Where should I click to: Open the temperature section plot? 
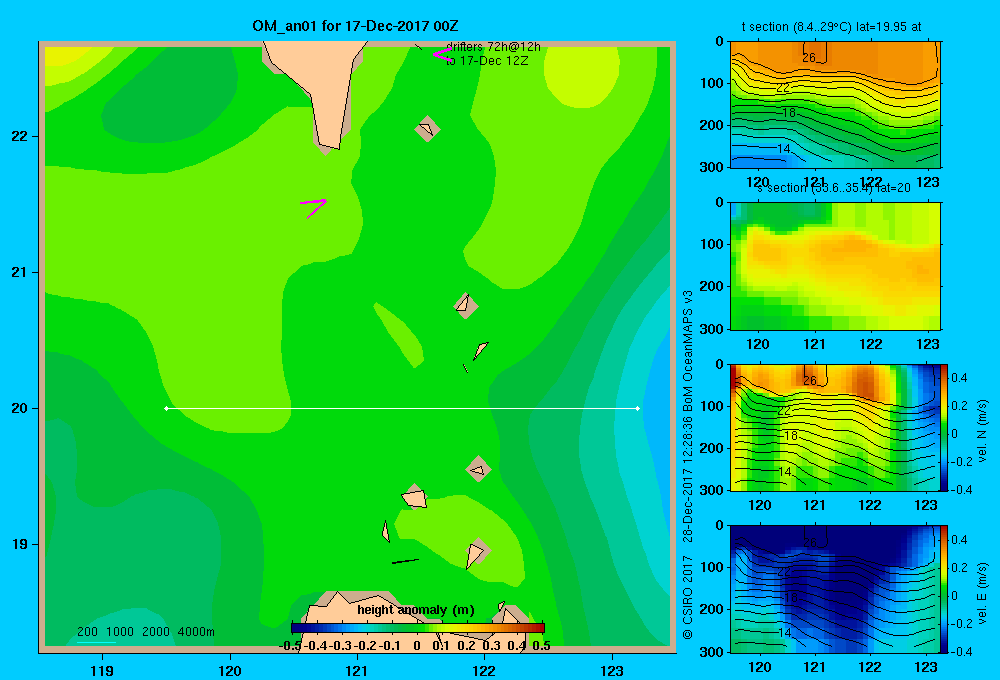(x=835, y=105)
